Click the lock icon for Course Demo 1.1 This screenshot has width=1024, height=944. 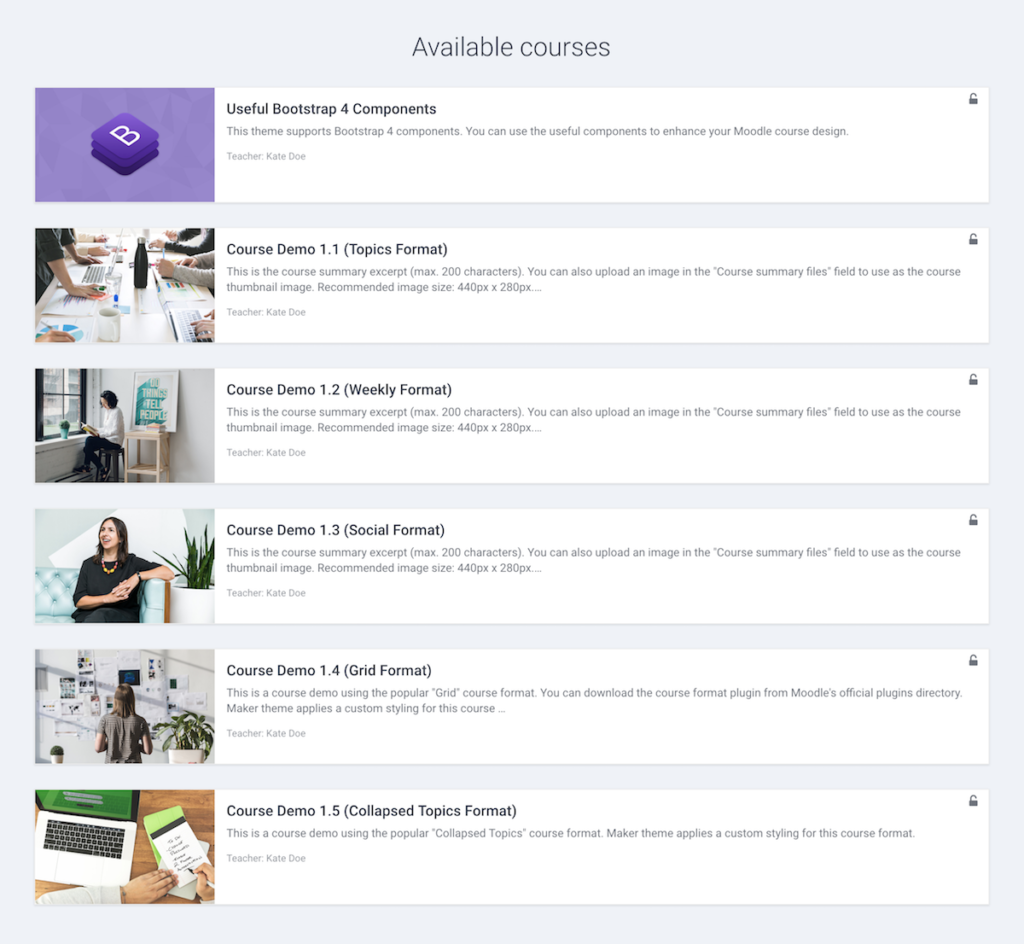(972, 239)
